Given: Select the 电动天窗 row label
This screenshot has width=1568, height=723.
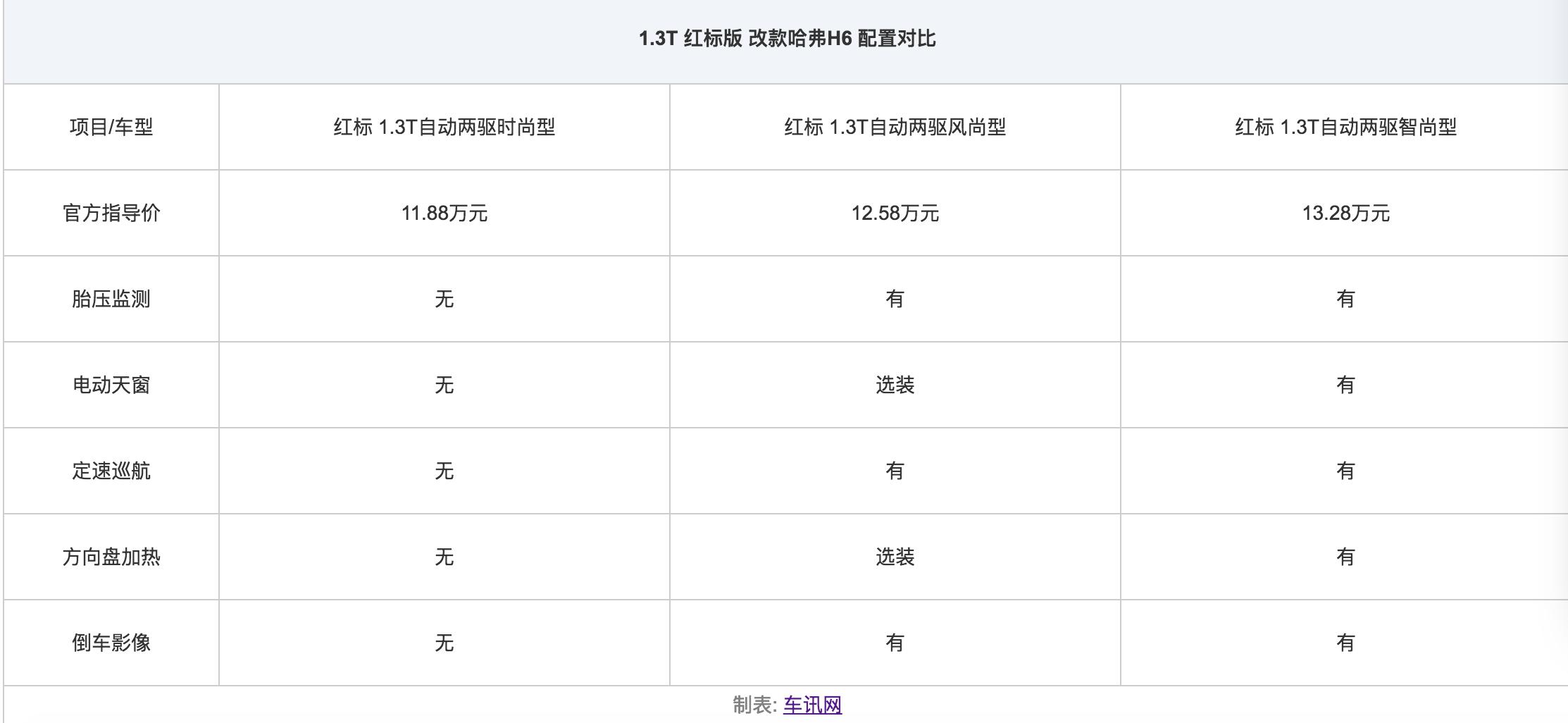Looking at the screenshot, I should pos(111,385).
